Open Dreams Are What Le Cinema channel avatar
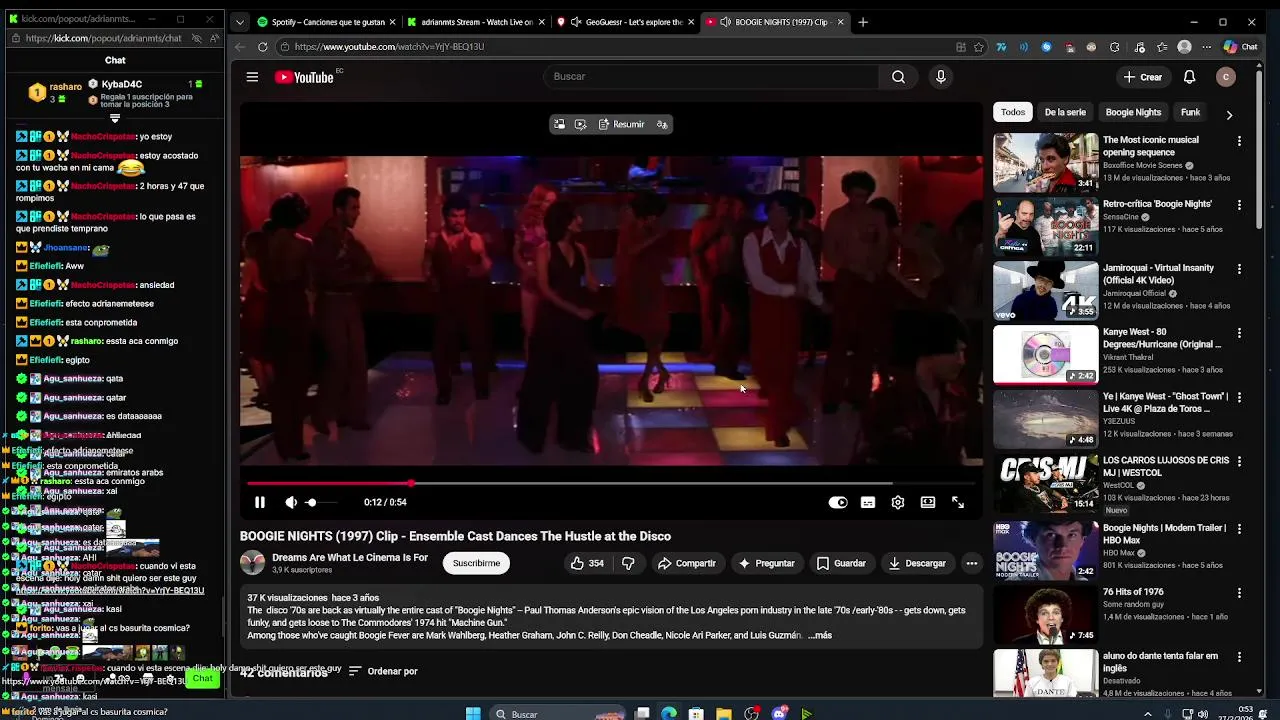Image resolution: width=1280 pixels, height=720 pixels. 253,563
